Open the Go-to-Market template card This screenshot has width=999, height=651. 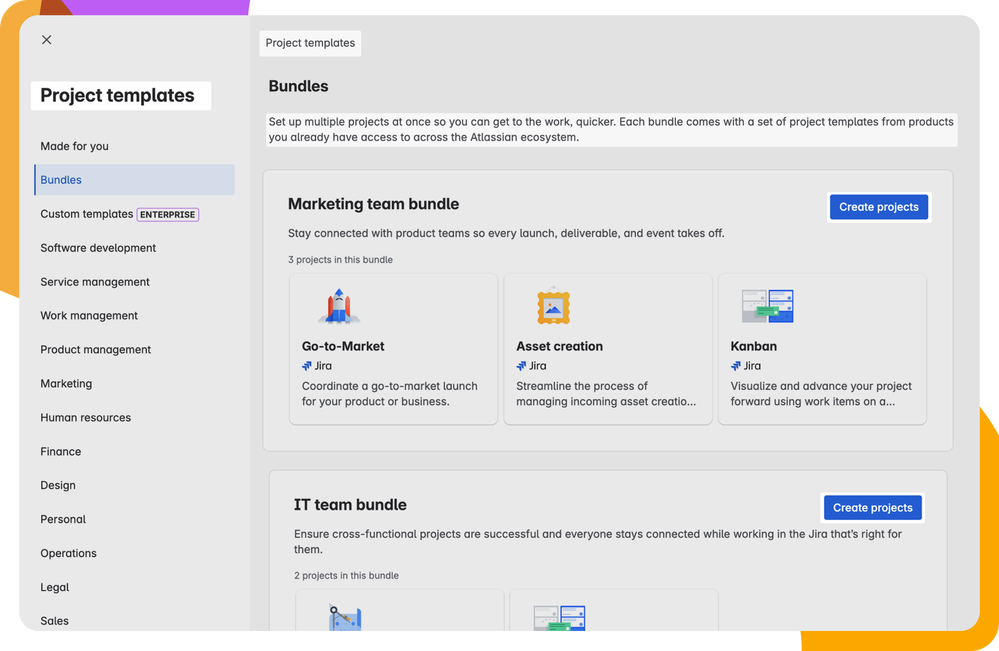pyautogui.click(x=393, y=349)
